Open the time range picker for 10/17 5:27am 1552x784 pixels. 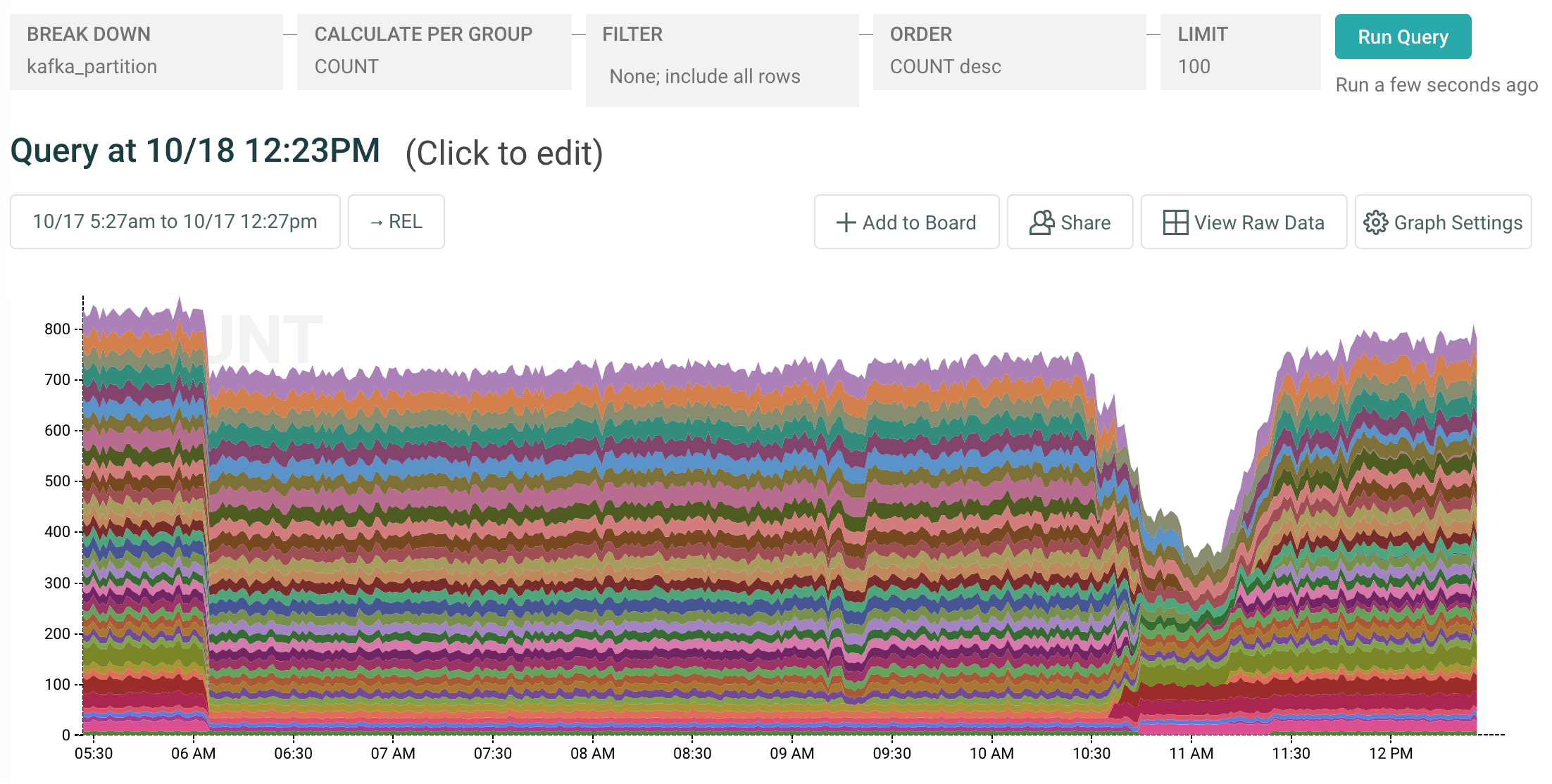175,222
